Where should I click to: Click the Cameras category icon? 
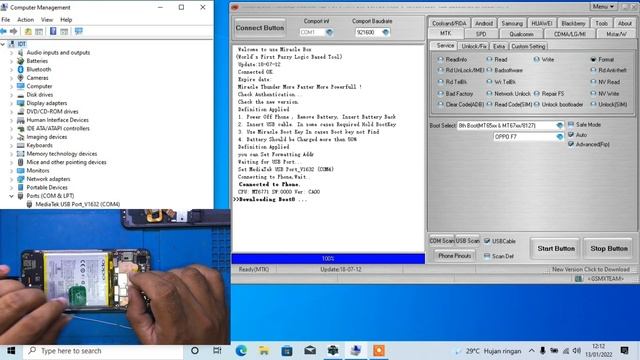20,78
